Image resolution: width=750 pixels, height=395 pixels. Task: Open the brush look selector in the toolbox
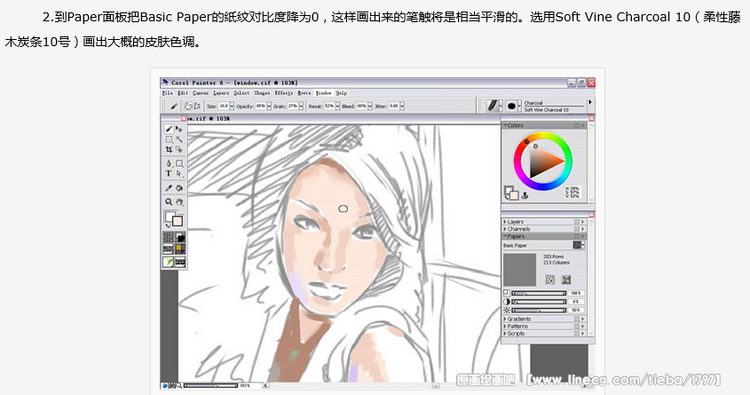click(168, 262)
